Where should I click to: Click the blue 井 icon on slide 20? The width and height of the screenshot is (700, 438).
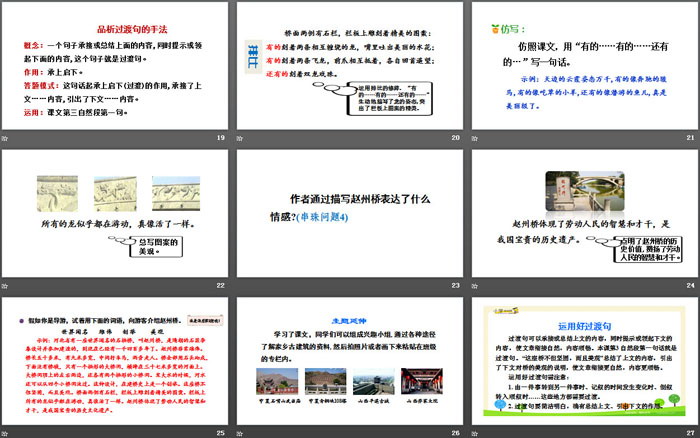[x=253, y=56]
